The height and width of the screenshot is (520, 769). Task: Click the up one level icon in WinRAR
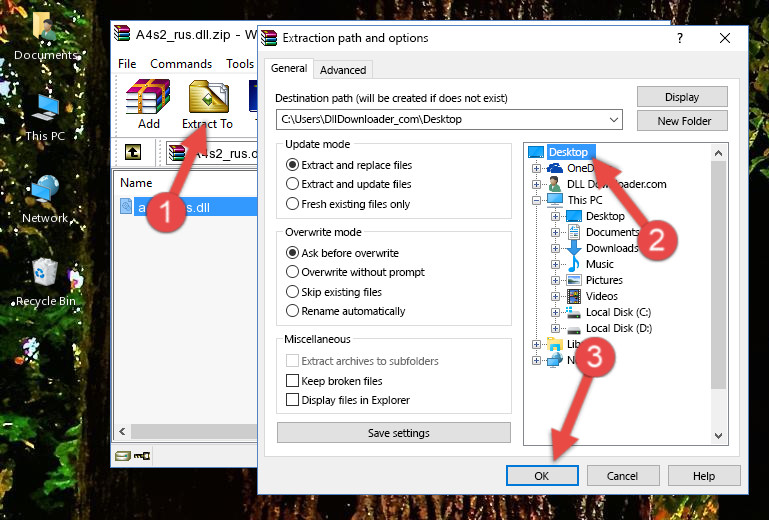click(x=133, y=153)
